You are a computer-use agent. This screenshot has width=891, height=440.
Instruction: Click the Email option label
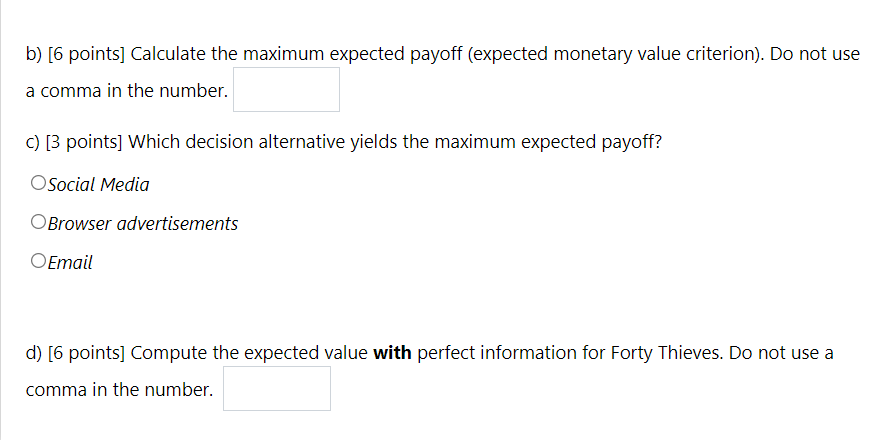point(70,262)
